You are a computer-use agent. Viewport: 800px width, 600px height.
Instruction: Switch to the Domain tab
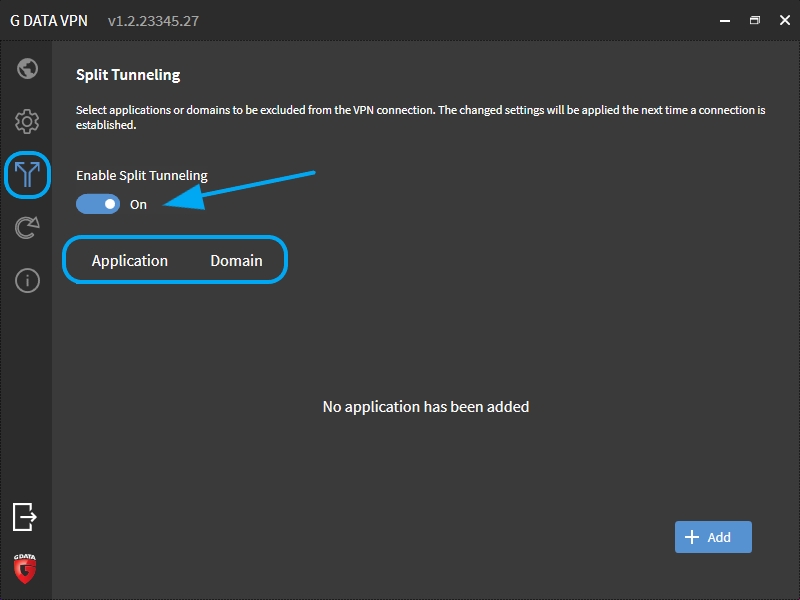pyautogui.click(x=236, y=261)
